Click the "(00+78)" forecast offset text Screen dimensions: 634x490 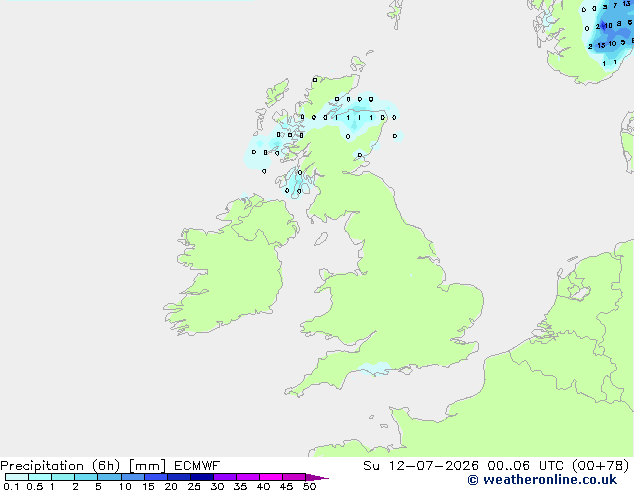(x=601, y=466)
